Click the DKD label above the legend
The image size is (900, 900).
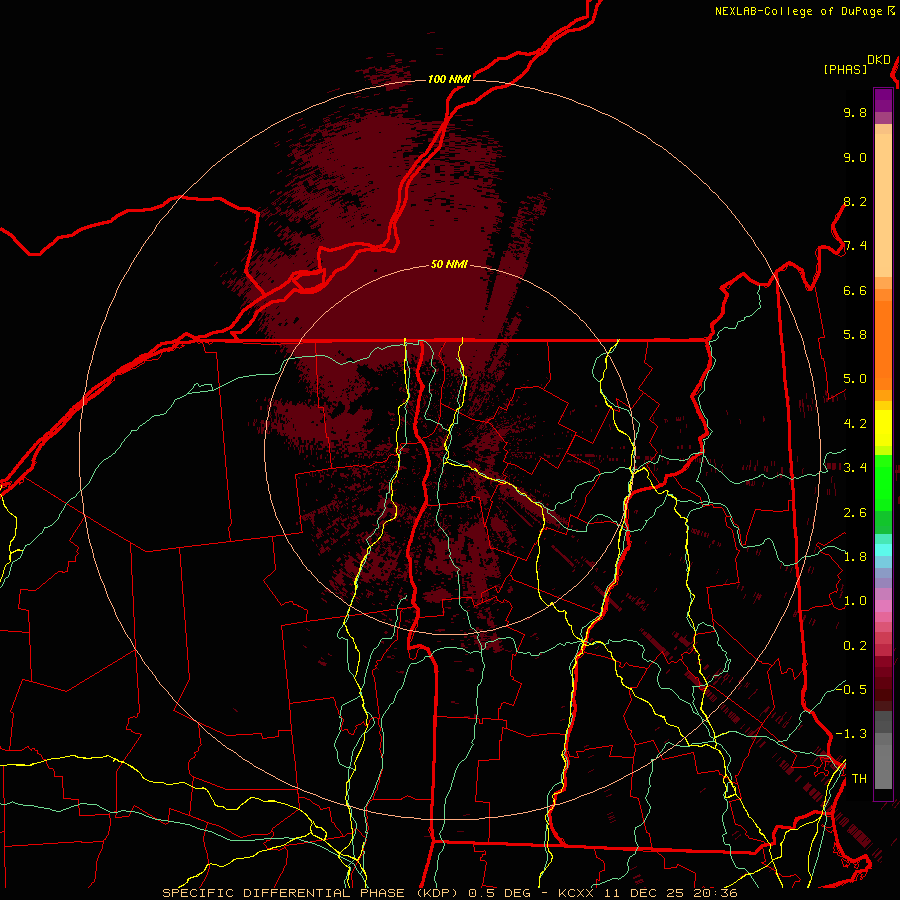point(879,60)
